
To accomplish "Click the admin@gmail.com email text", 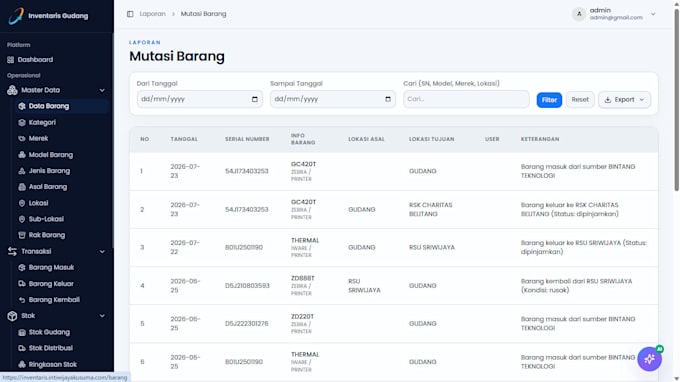I will tap(616, 18).
